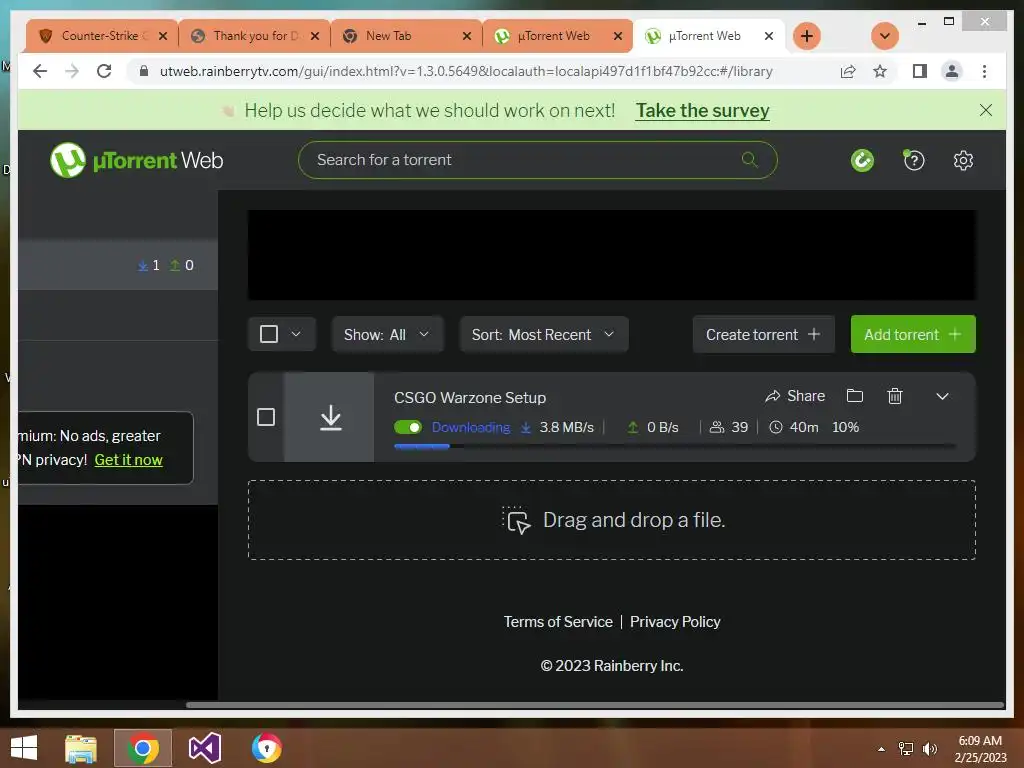Open the settings gear icon
The width and height of the screenshot is (1024, 768).
963,160
